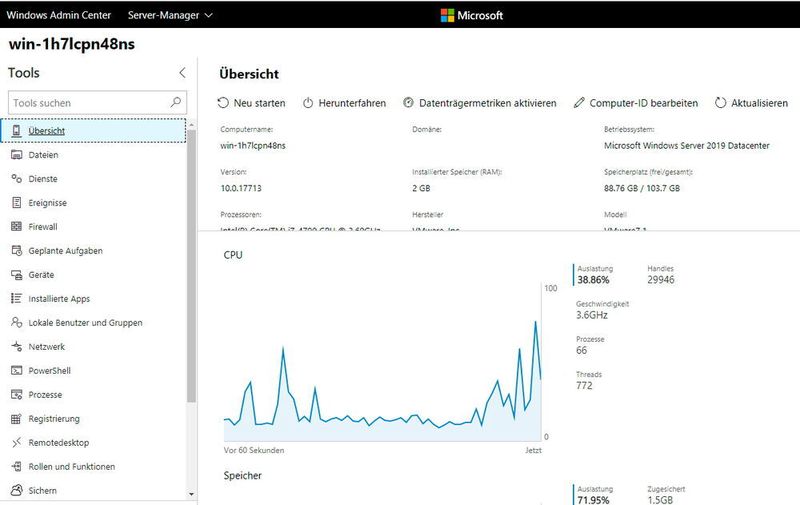Viewport: 800px width, 505px height.
Task: Click the Sichern cloud icon
Action: pos(16,490)
